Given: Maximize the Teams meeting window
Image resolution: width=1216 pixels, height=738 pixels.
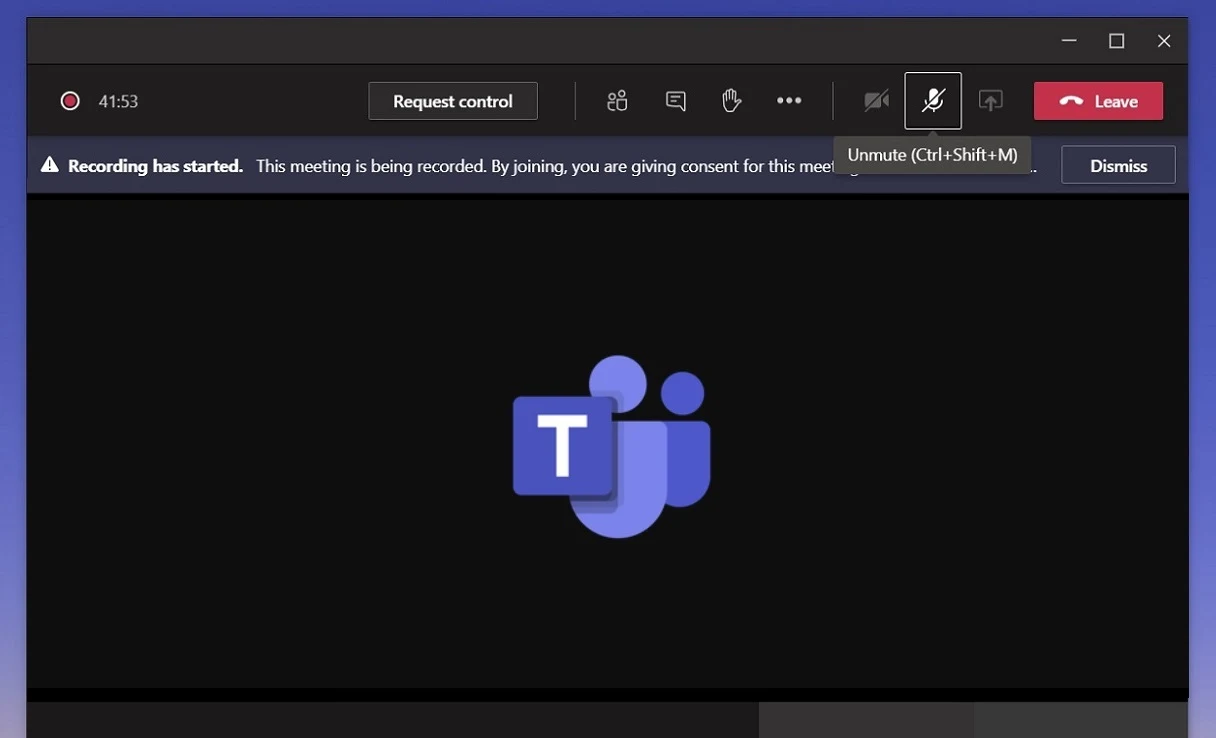Looking at the screenshot, I should tap(1116, 40).
